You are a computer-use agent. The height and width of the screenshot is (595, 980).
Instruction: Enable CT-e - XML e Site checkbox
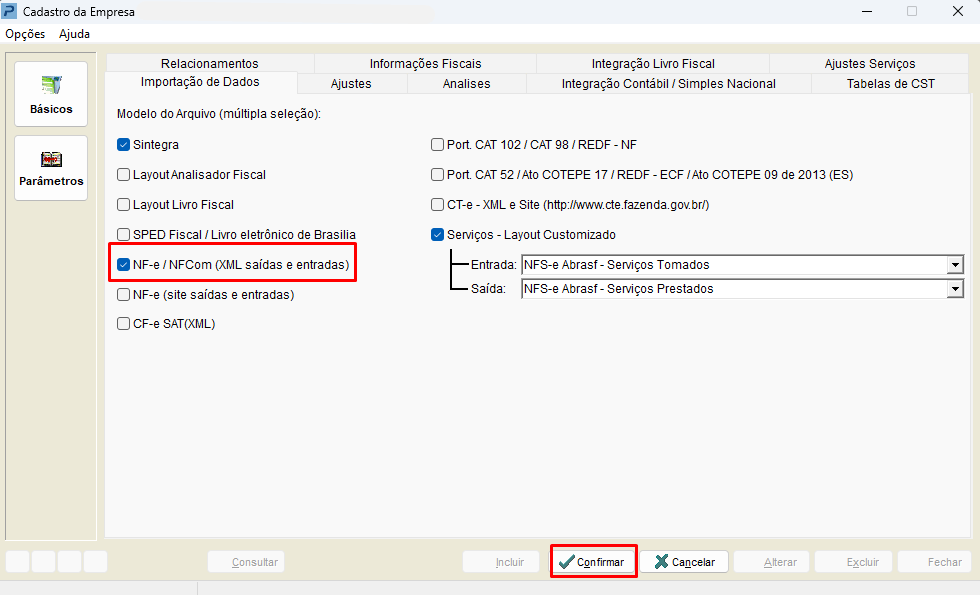pyautogui.click(x=438, y=204)
